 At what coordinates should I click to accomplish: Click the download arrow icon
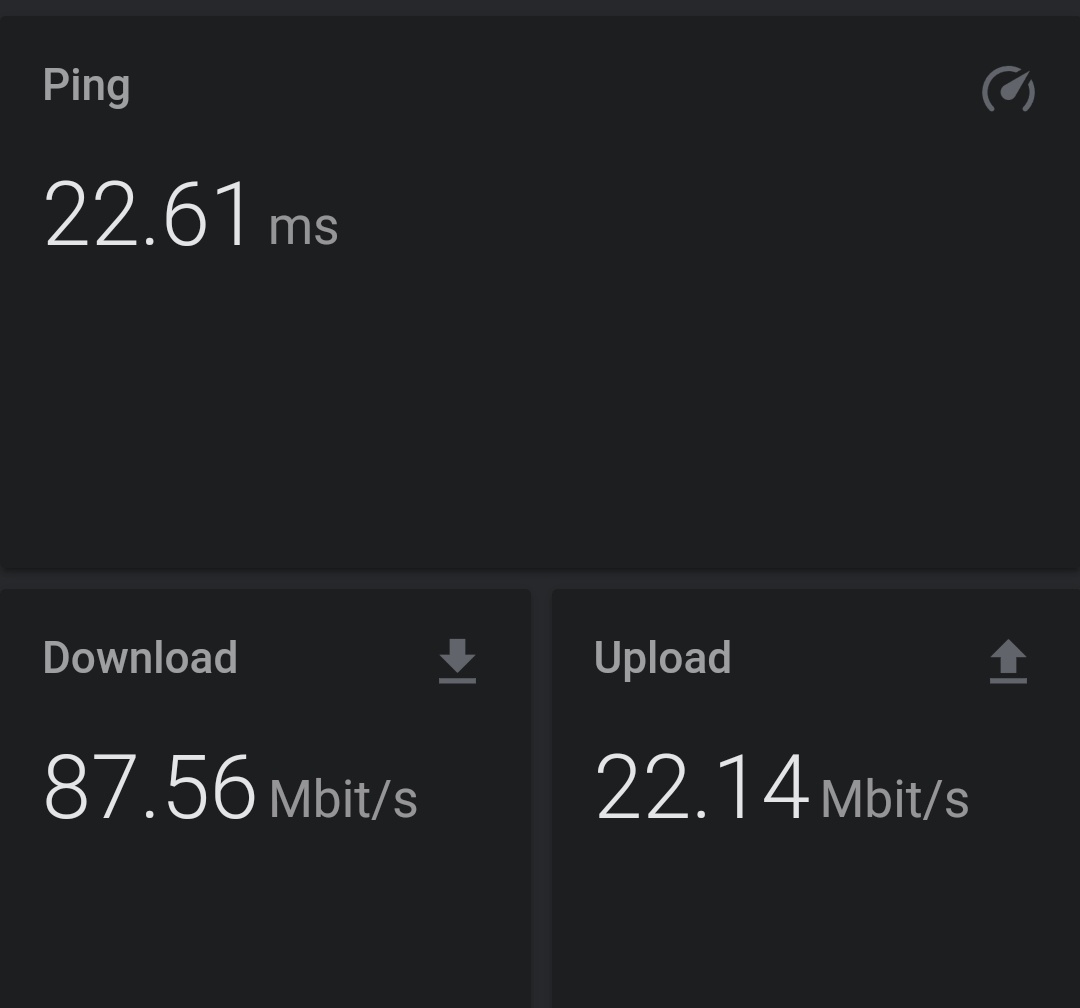(457, 661)
